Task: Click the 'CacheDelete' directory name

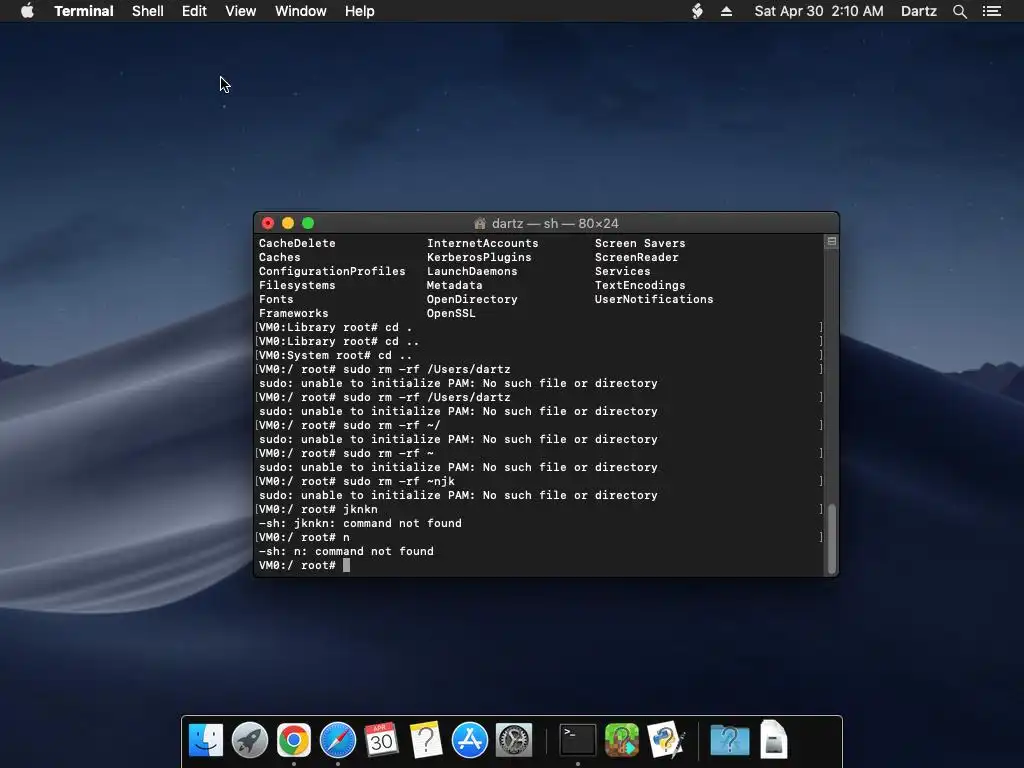Action: (297, 243)
